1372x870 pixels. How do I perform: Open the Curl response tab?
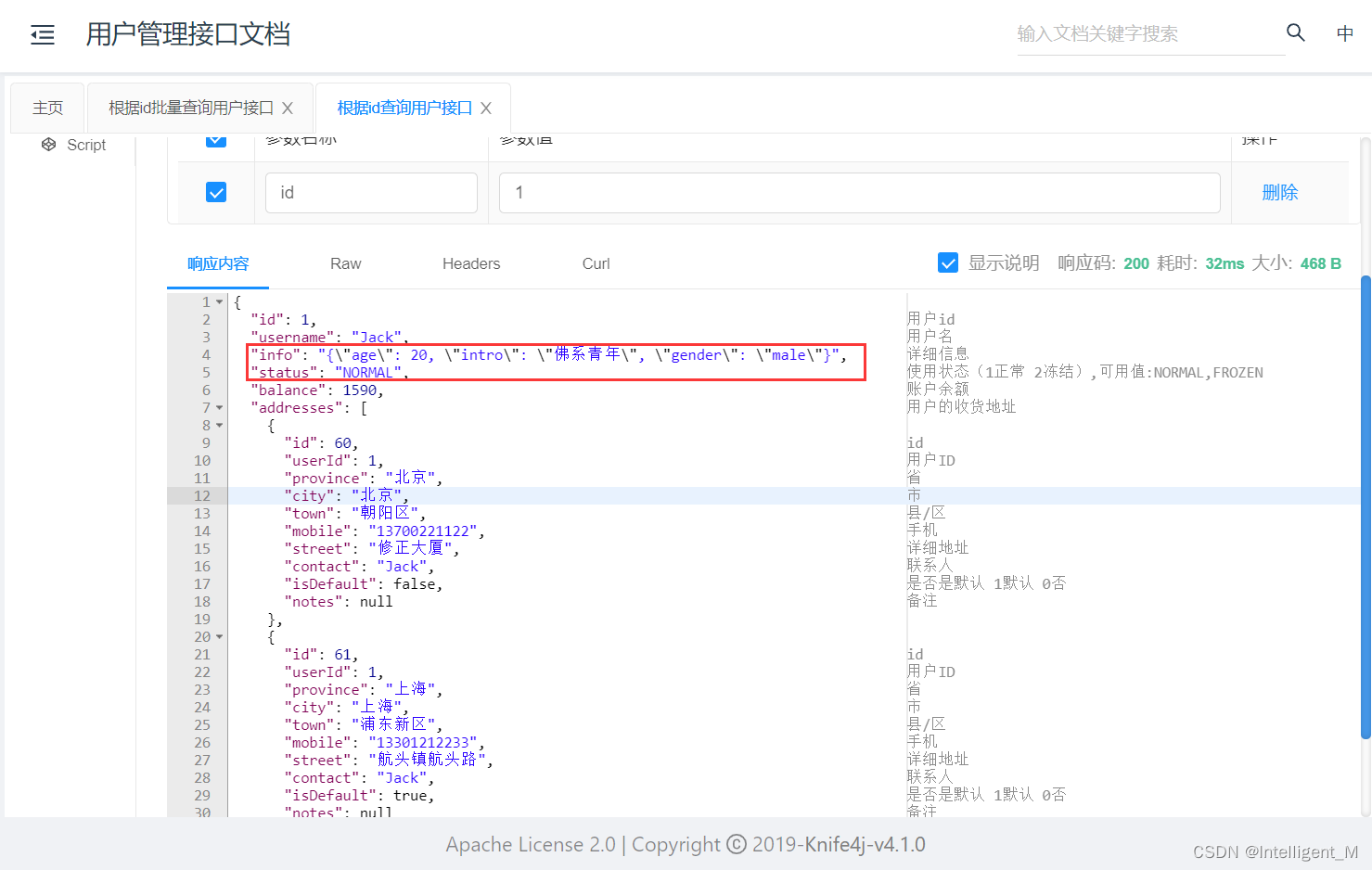coord(596,263)
